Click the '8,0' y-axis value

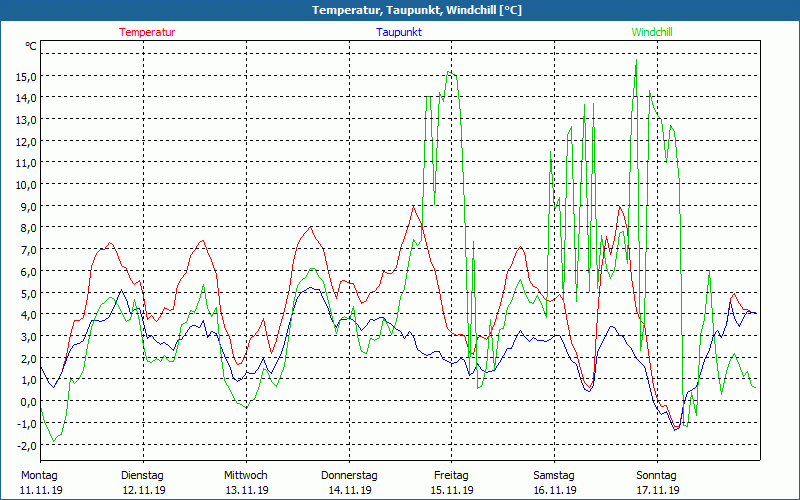pyautogui.click(x=28, y=228)
